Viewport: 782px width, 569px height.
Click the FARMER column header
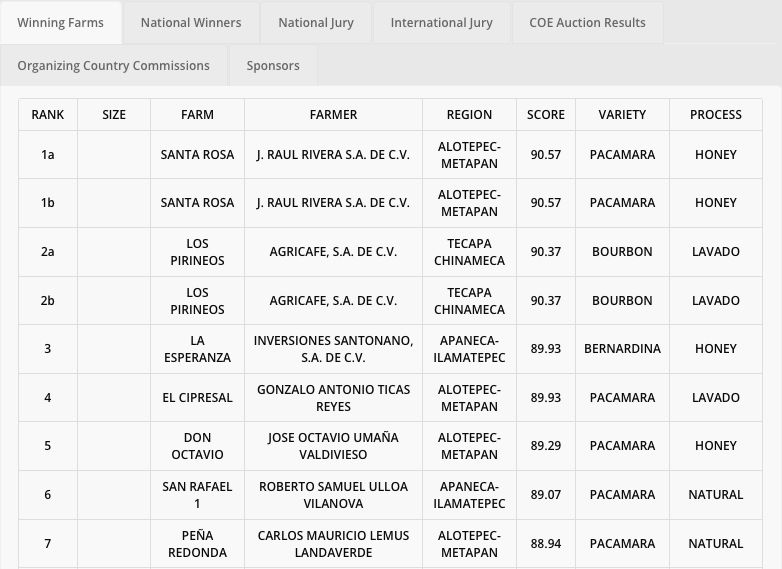click(334, 115)
